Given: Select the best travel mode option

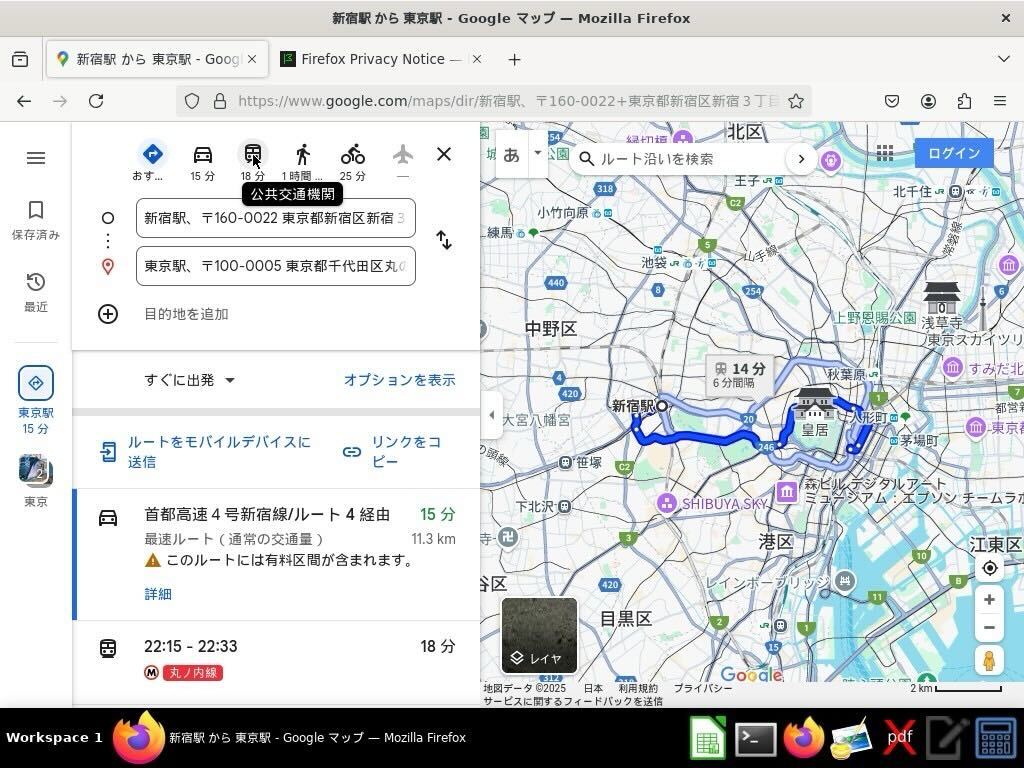Looking at the screenshot, I should click(x=152, y=161).
